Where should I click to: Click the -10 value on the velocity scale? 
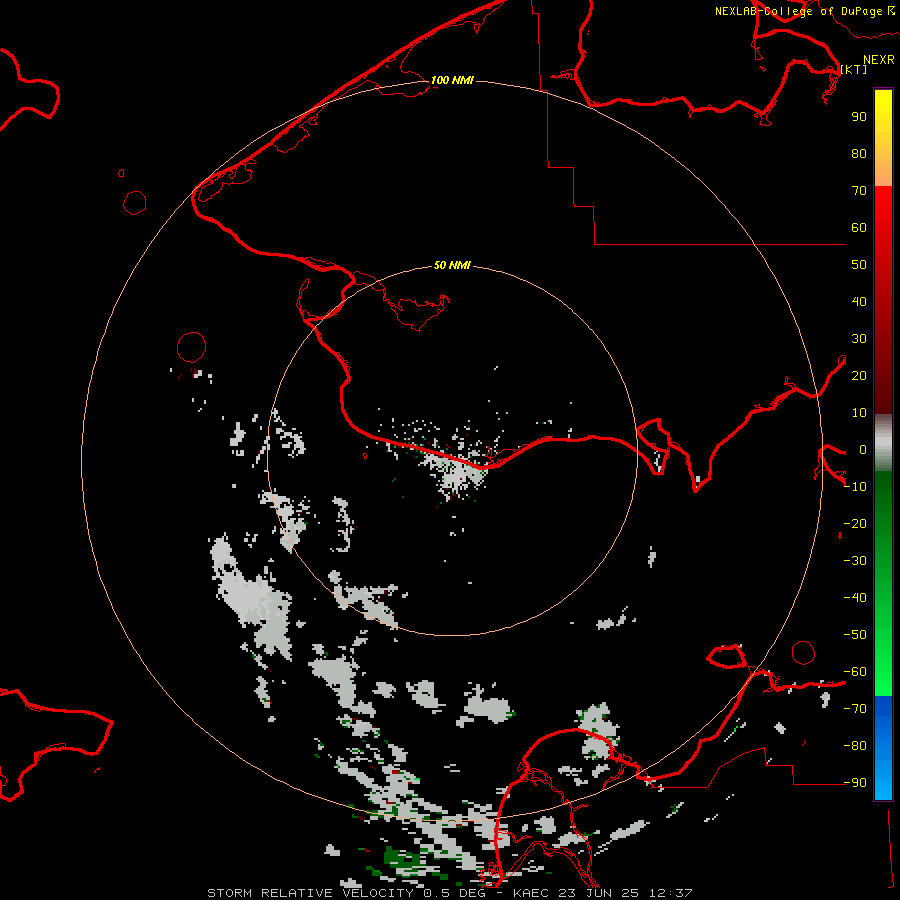tap(855, 487)
